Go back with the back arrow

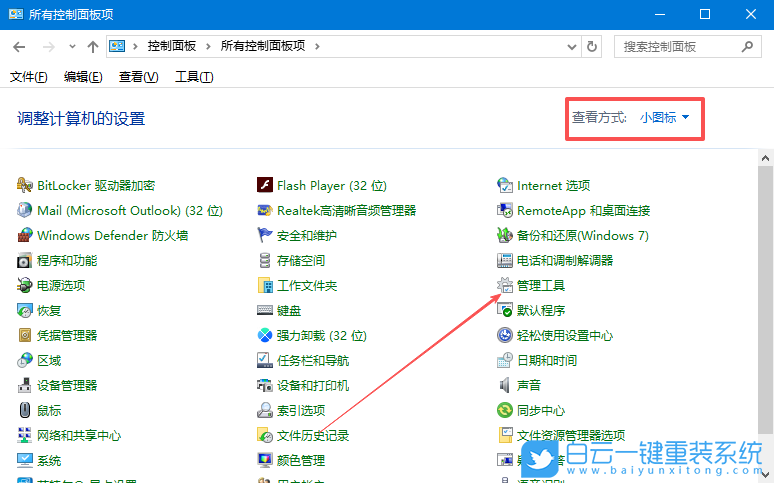[x=19, y=47]
